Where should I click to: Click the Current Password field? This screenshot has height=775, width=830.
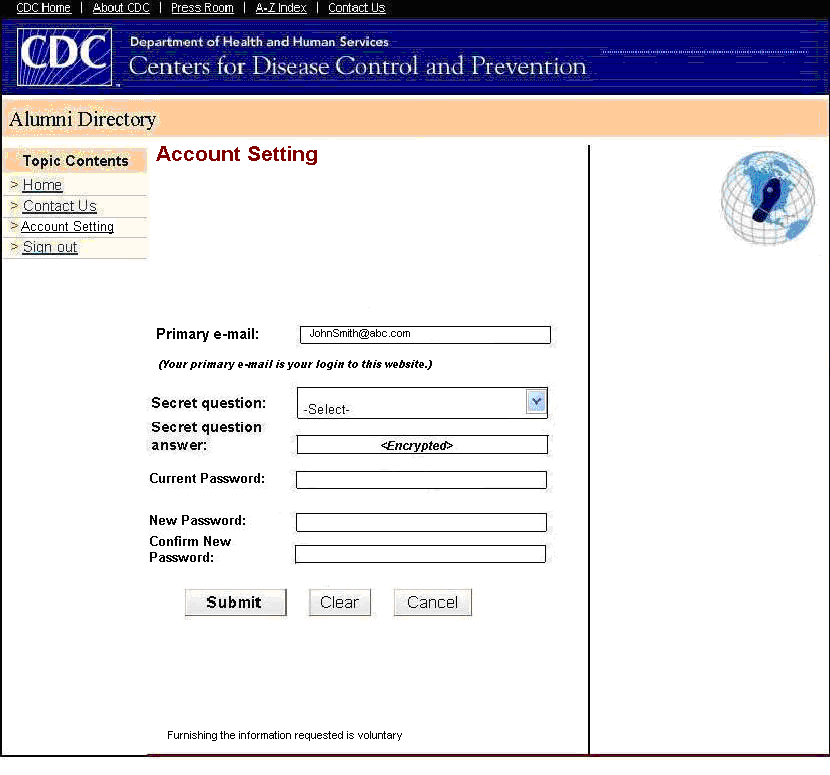421,480
